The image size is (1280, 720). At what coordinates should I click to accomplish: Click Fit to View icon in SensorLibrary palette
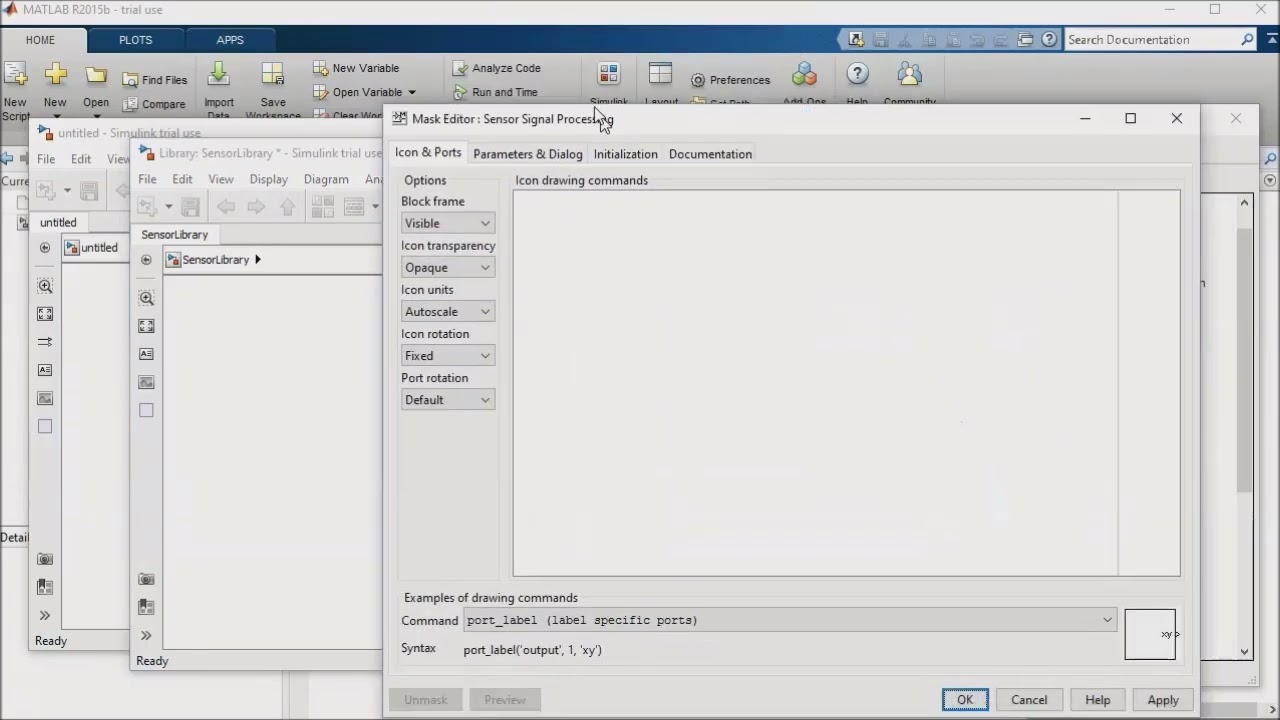click(146, 326)
